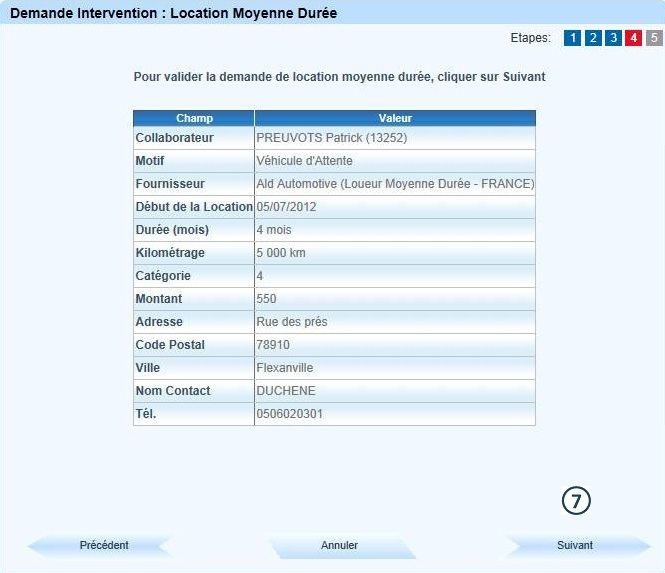The height and width of the screenshot is (573, 665).
Task: Click the Précédent button
Action: click(x=104, y=545)
